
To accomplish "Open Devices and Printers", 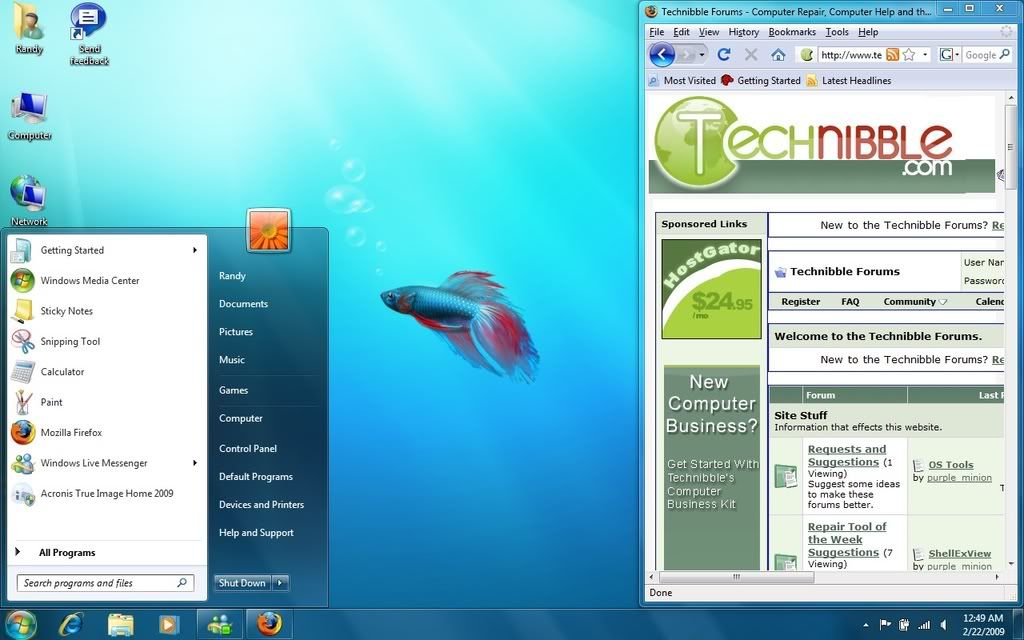I will [x=261, y=505].
